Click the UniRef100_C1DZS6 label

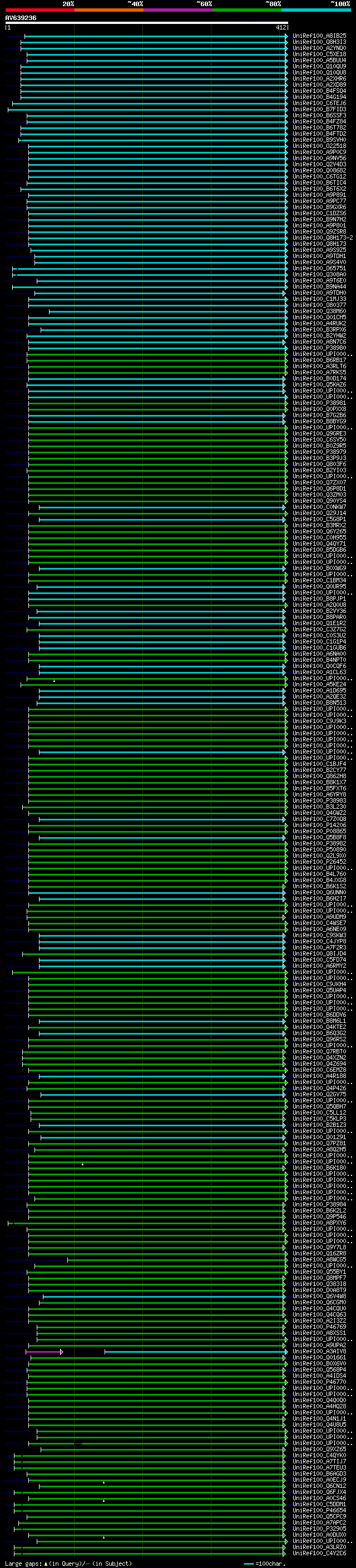[319, 214]
